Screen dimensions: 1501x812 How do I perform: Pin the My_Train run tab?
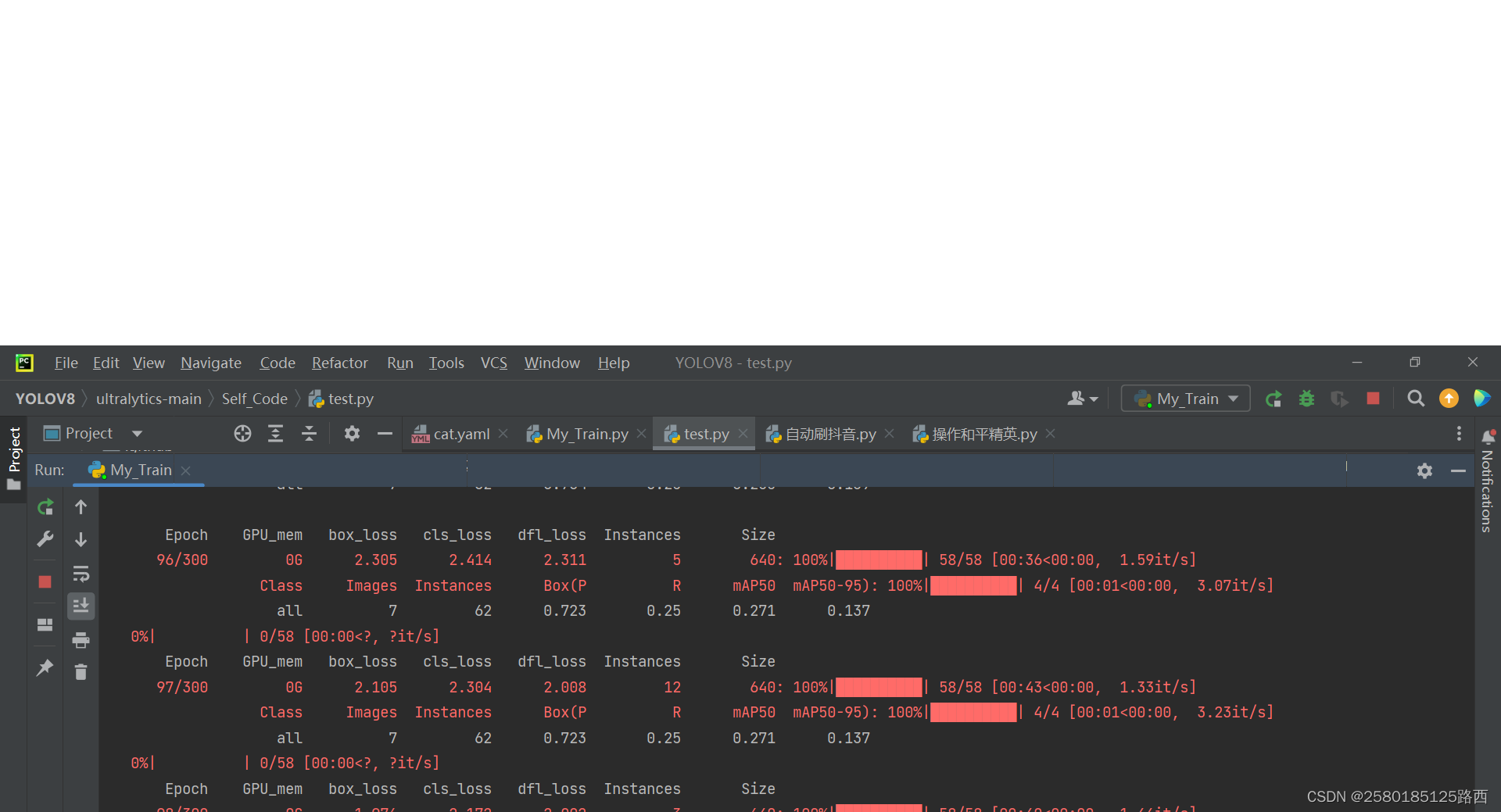pos(45,667)
